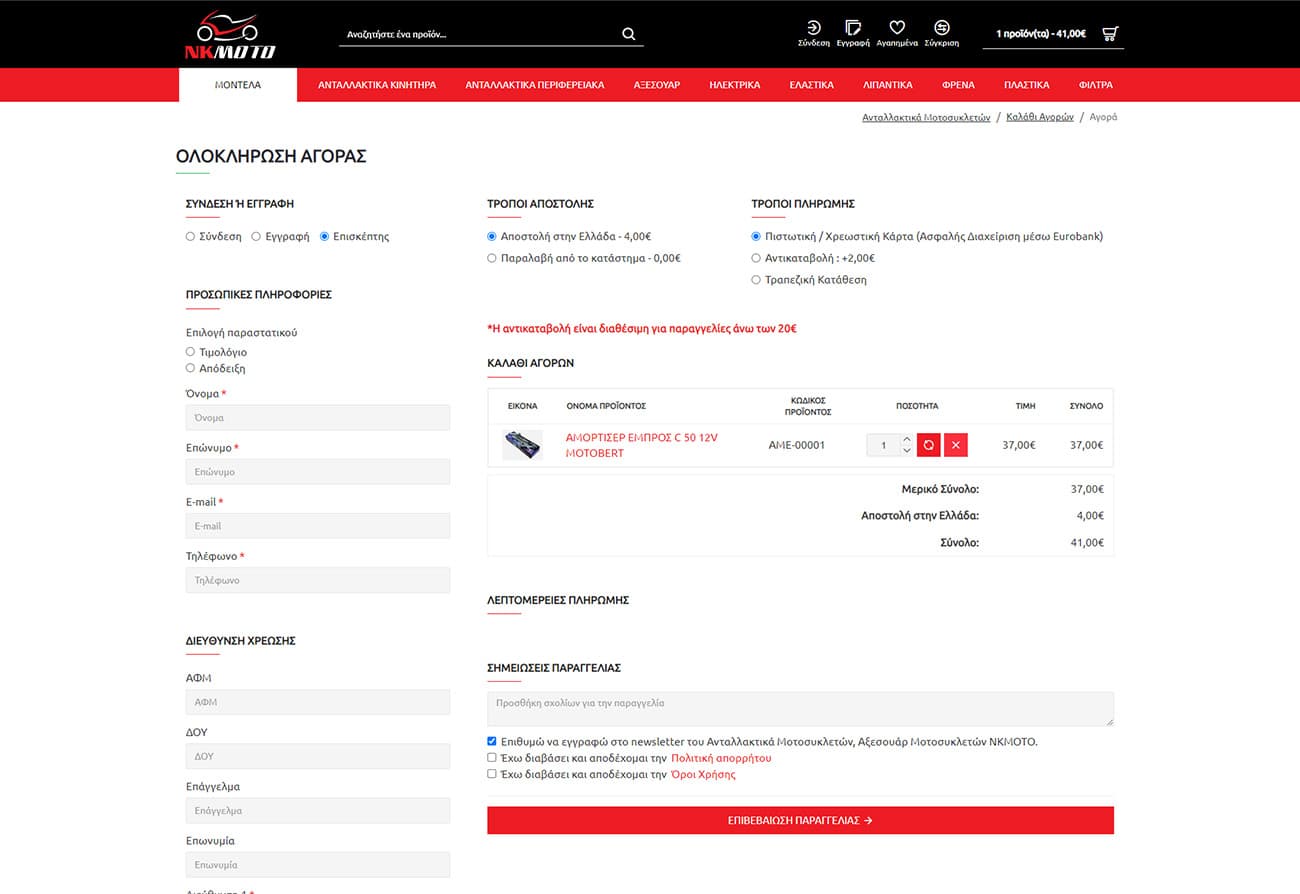Click product code AME-00001
This screenshot has width=1300, height=894.
797,445
